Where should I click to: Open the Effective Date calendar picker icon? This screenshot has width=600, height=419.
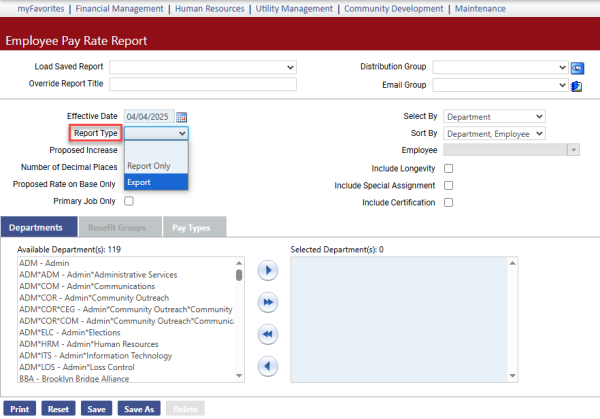(182, 117)
